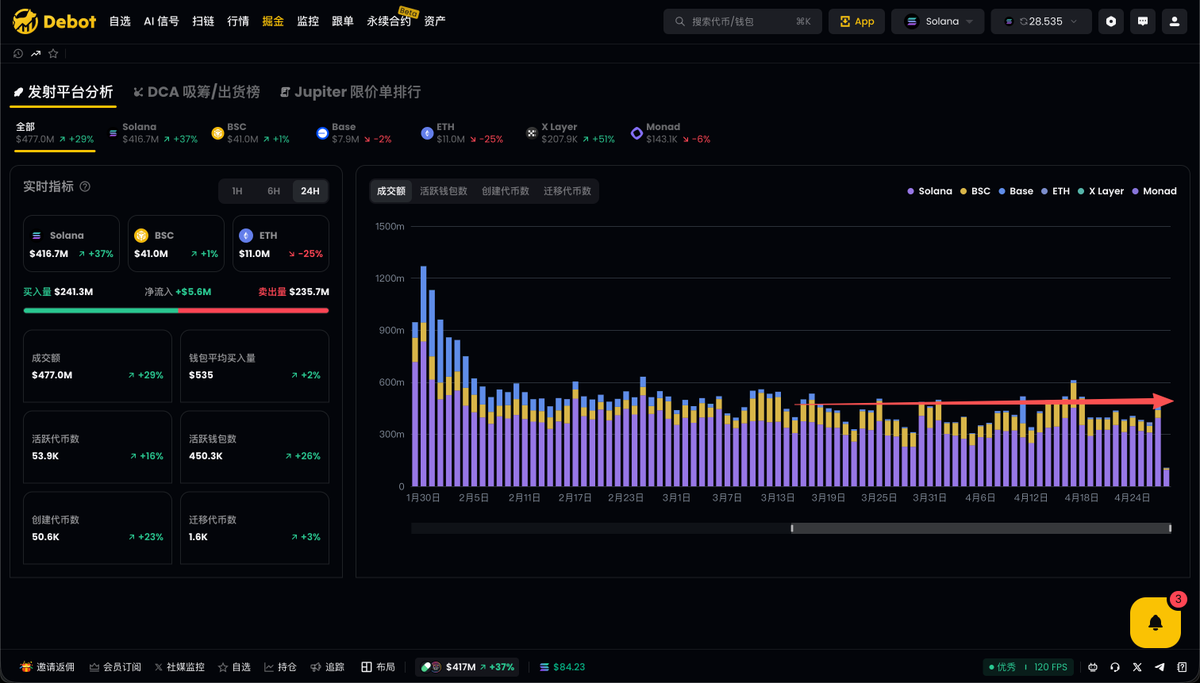1200x683 pixels.
Task: Click the Solana $416.7M indicator card
Action: (71, 244)
